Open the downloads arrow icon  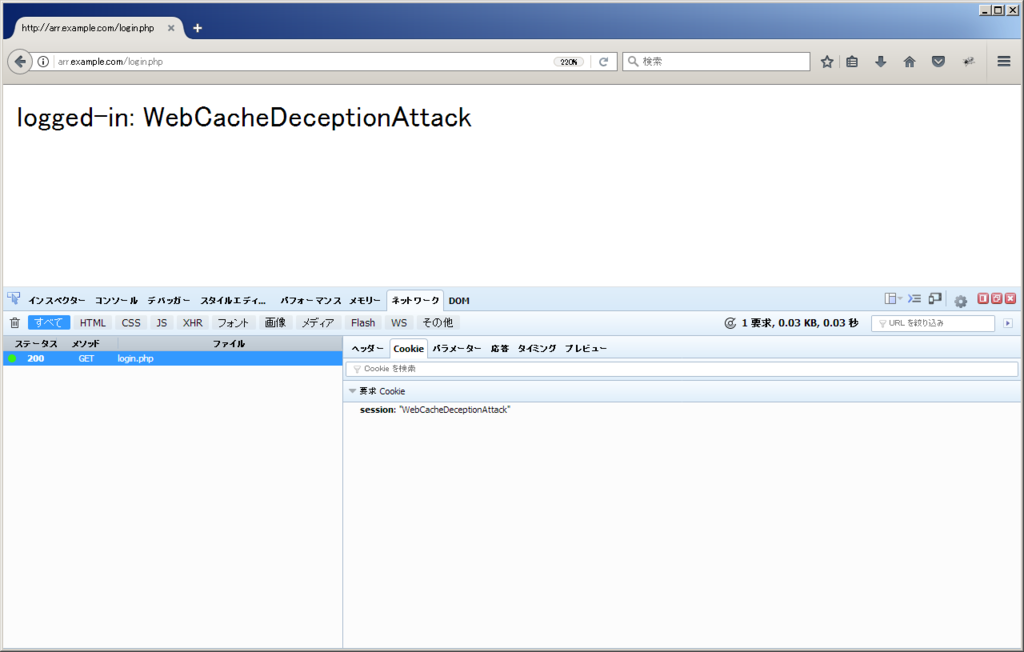coord(881,62)
